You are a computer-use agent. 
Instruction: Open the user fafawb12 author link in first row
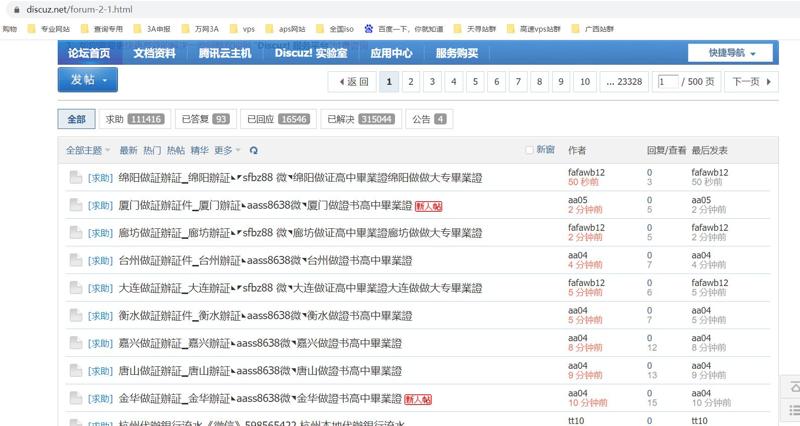(586, 172)
